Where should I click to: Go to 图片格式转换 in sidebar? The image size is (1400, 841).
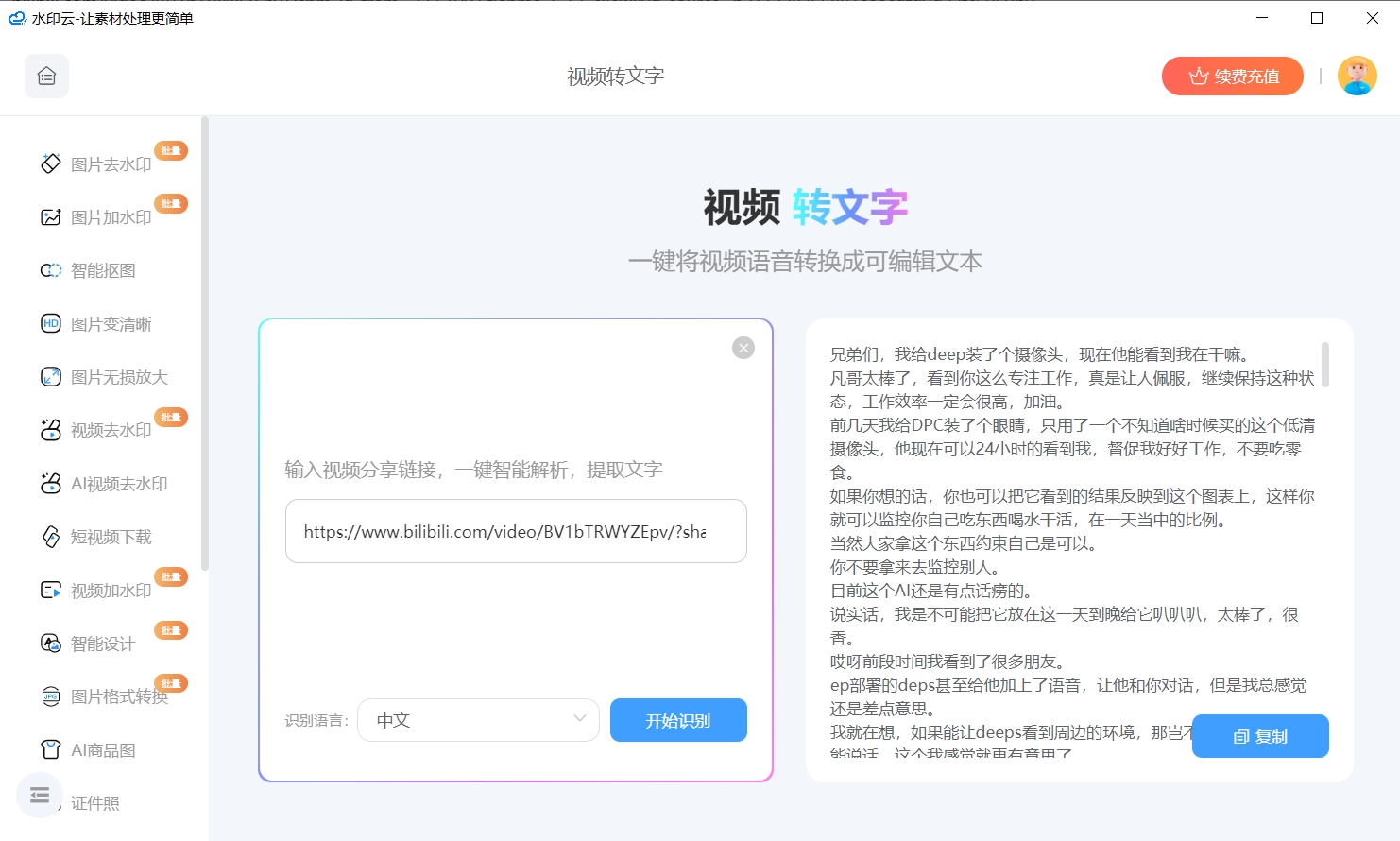click(118, 697)
